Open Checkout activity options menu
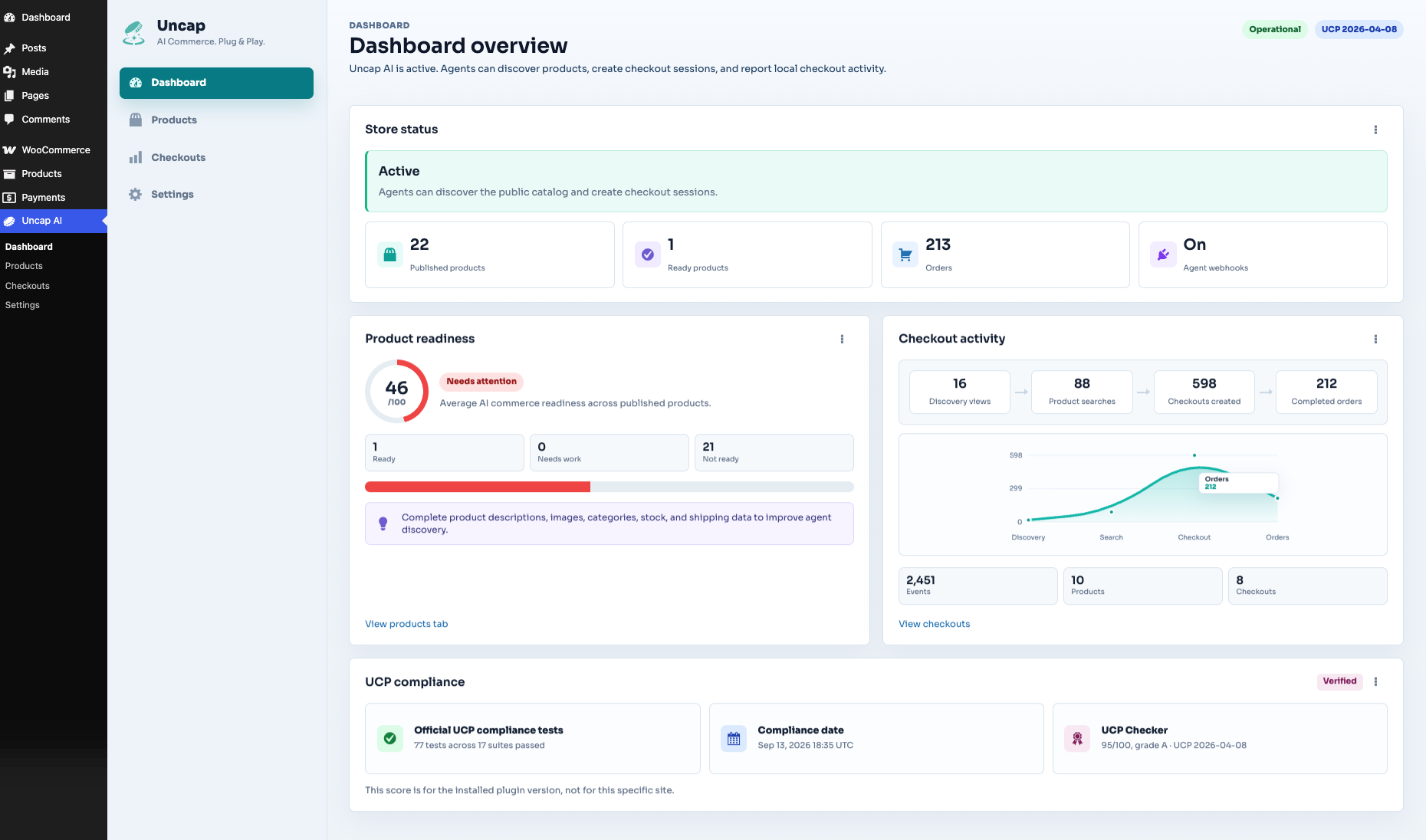This screenshot has width=1426, height=840. point(1375,339)
